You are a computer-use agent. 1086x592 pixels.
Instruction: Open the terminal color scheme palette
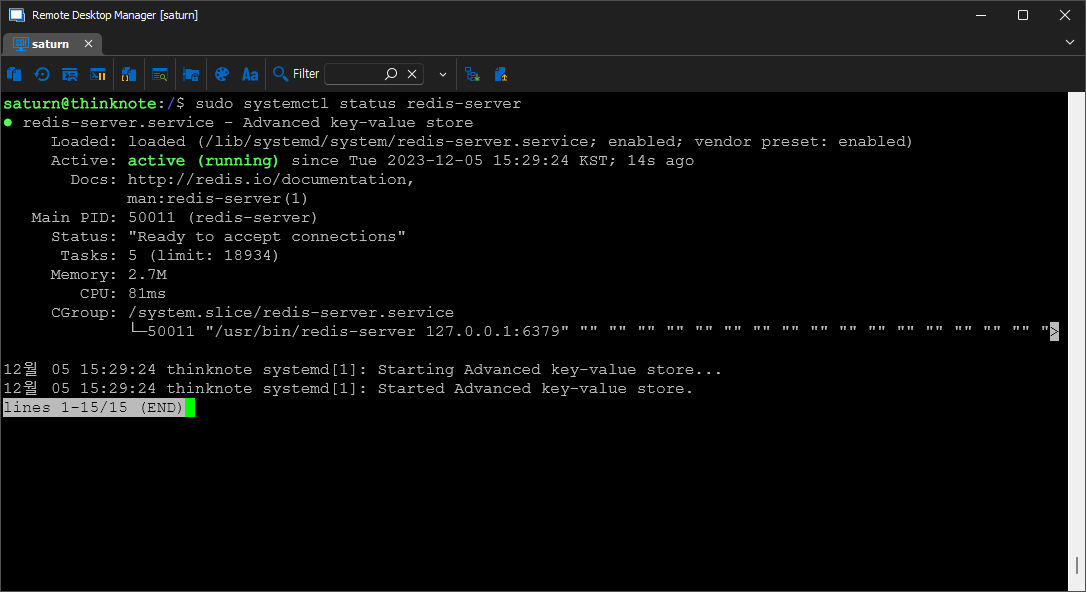[x=220, y=74]
